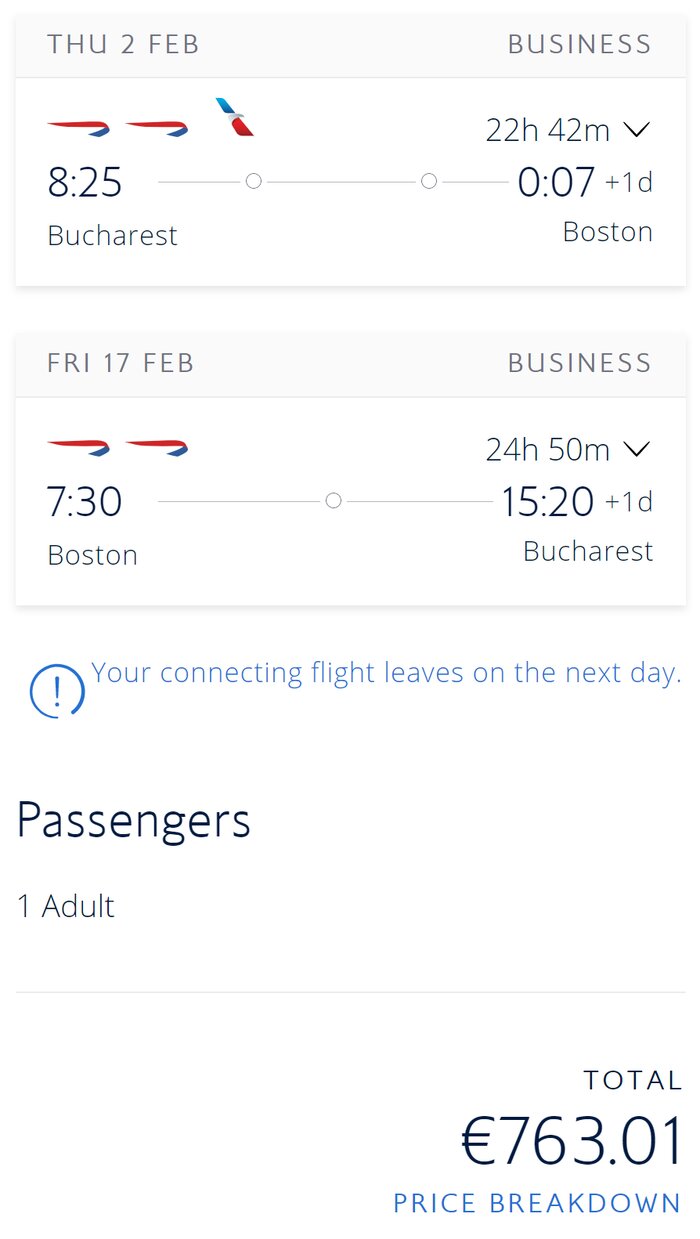
Task: Click the American Airlines logo on outbound flight
Action: (235, 117)
